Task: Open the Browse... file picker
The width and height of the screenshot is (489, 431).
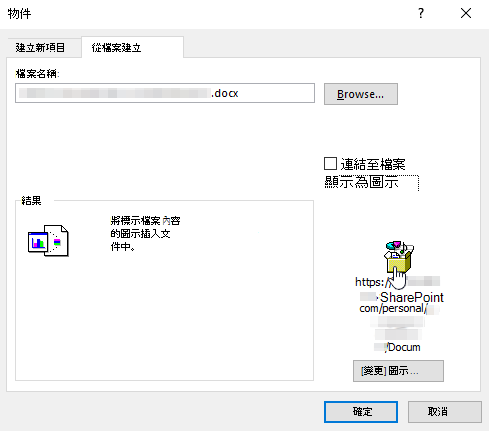Action: click(361, 94)
